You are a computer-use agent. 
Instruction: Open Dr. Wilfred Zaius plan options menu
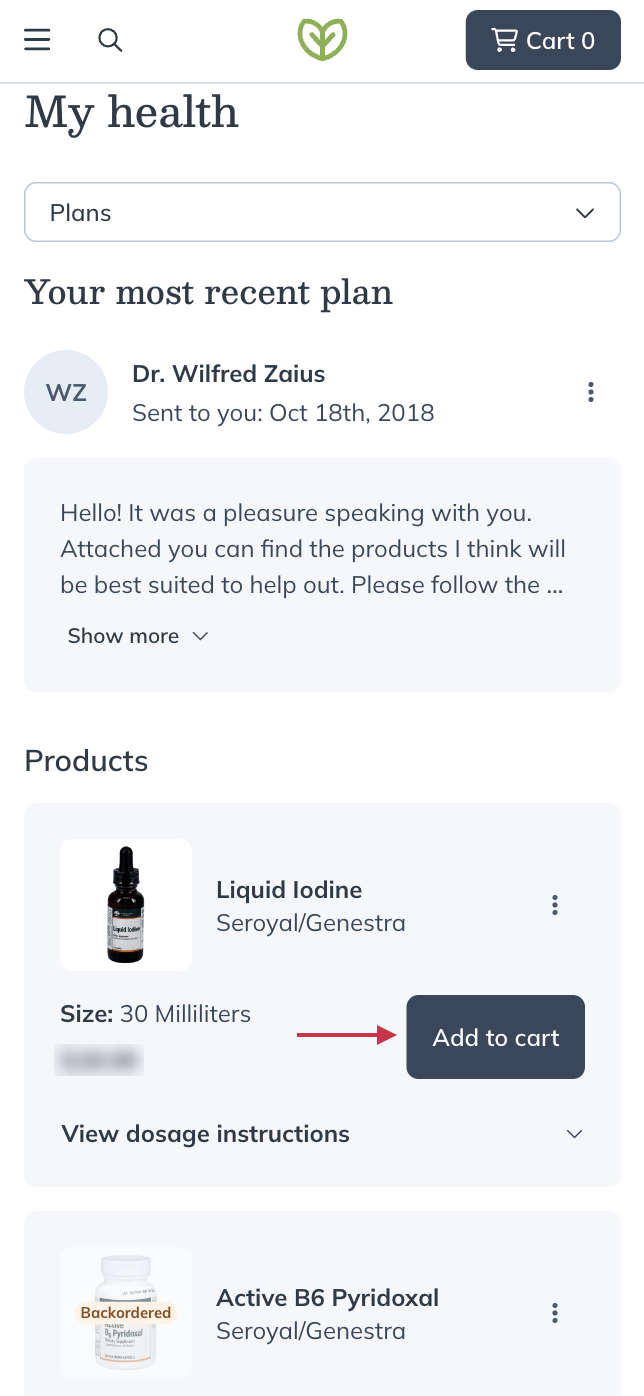tap(591, 392)
